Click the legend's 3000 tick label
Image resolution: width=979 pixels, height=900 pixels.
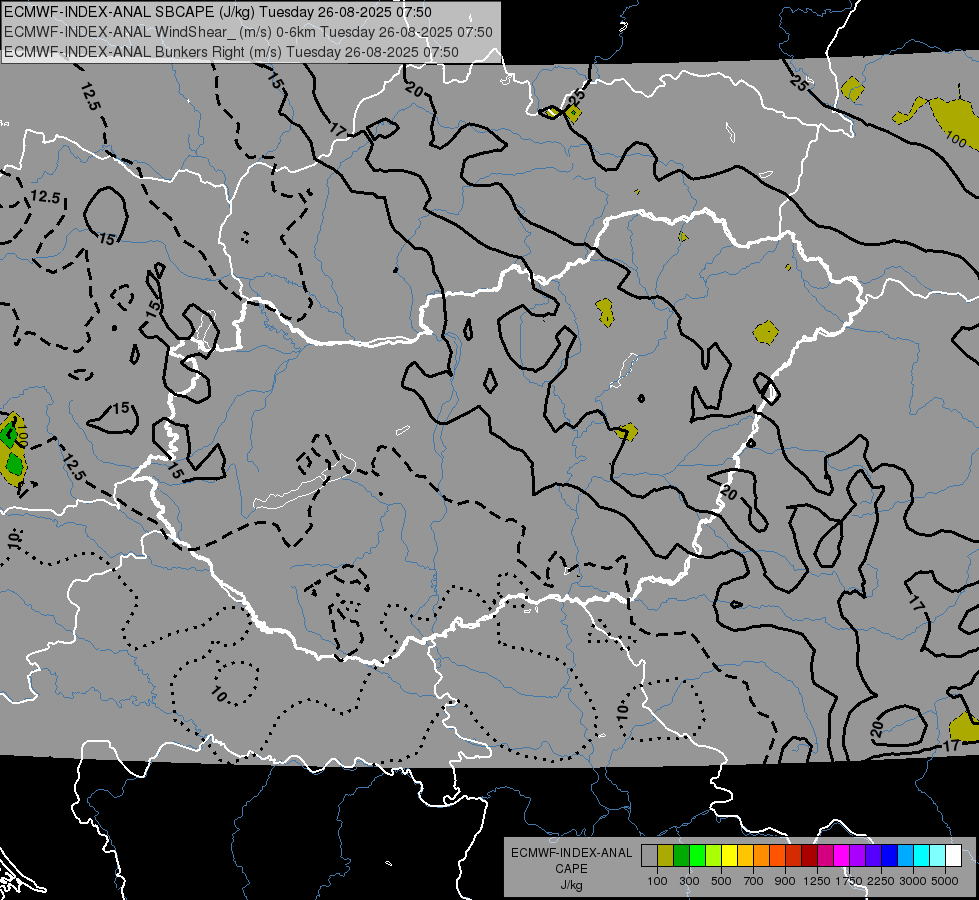(x=913, y=881)
